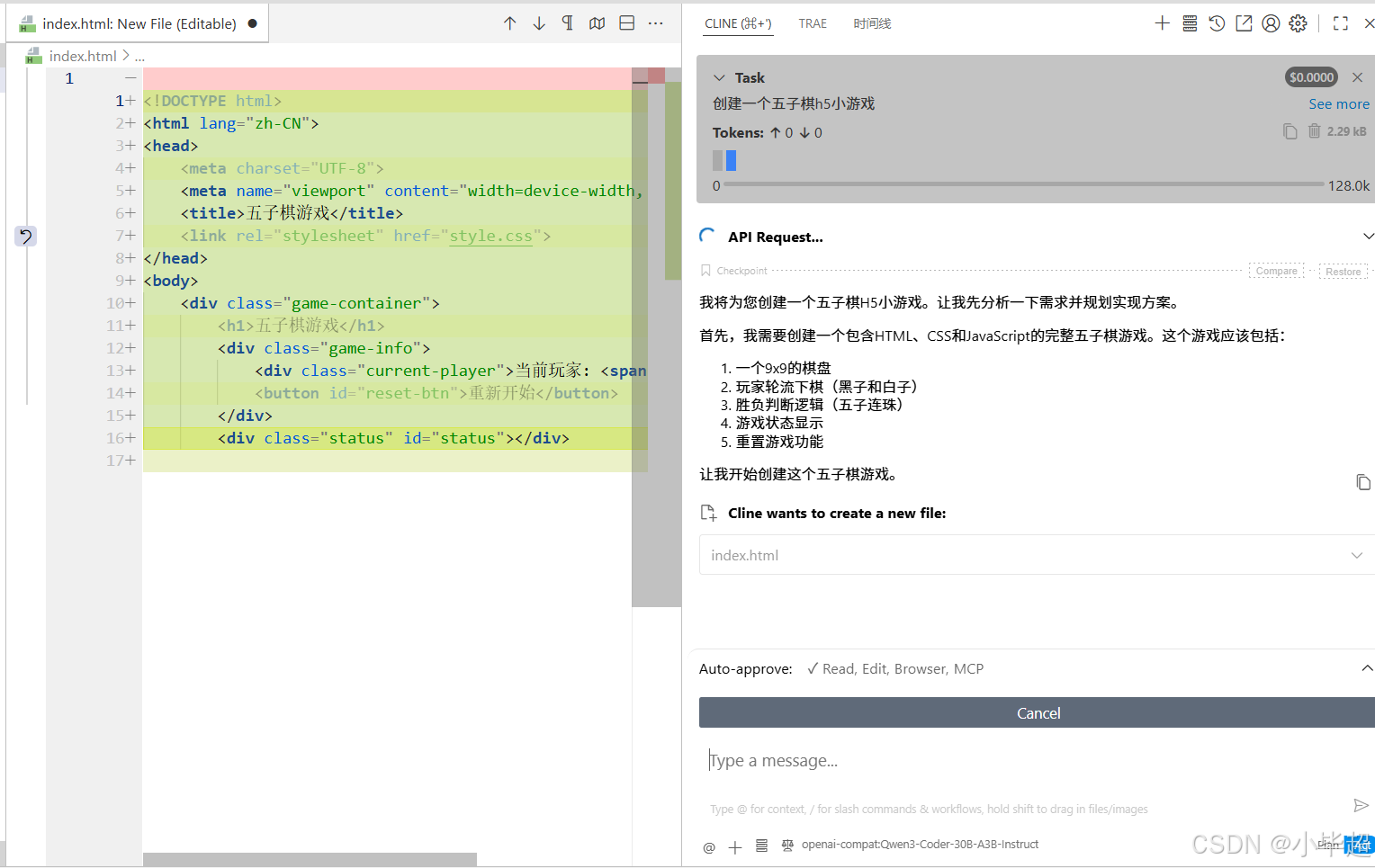
Task: Expand the index.html new file dropdown
Action: coord(1356,555)
